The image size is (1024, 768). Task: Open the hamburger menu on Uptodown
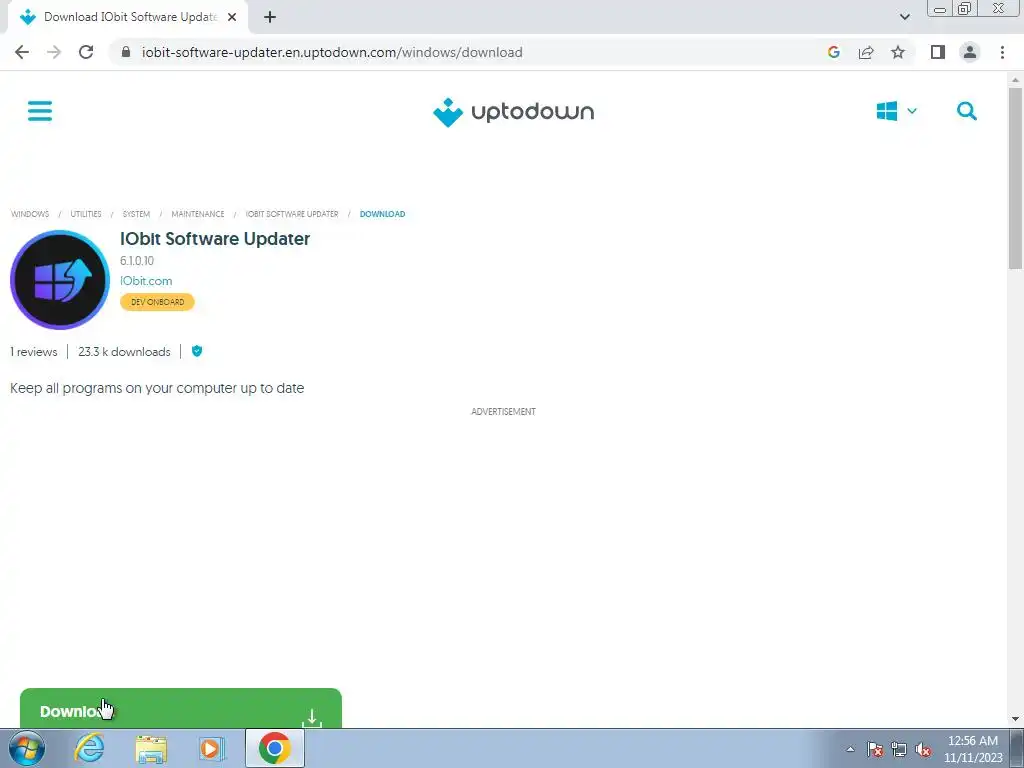pos(40,111)
